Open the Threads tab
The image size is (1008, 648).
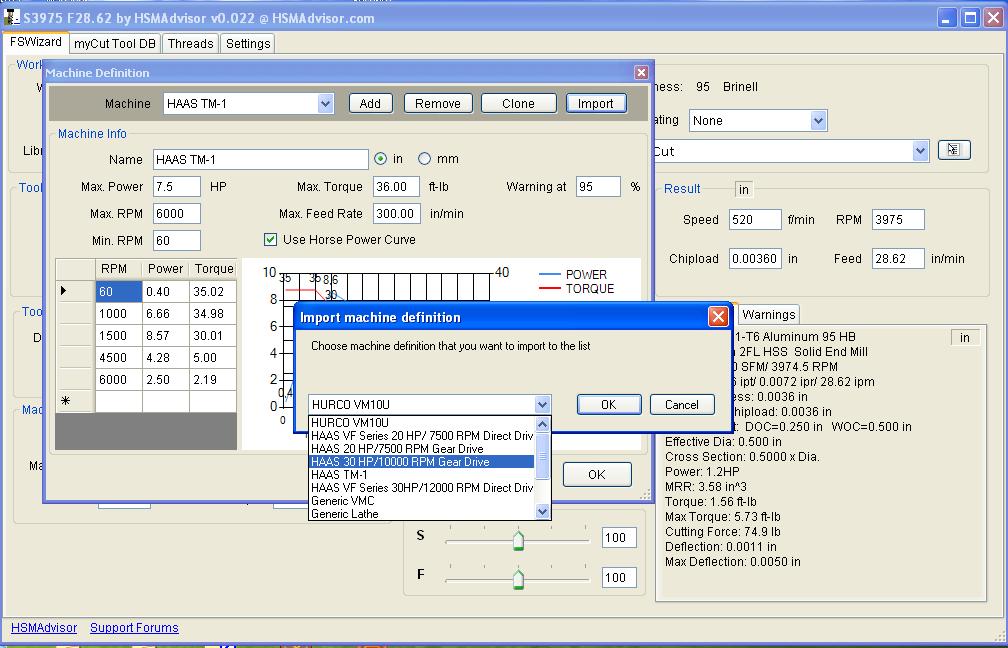pyautogui.click(x=190, y=43)
